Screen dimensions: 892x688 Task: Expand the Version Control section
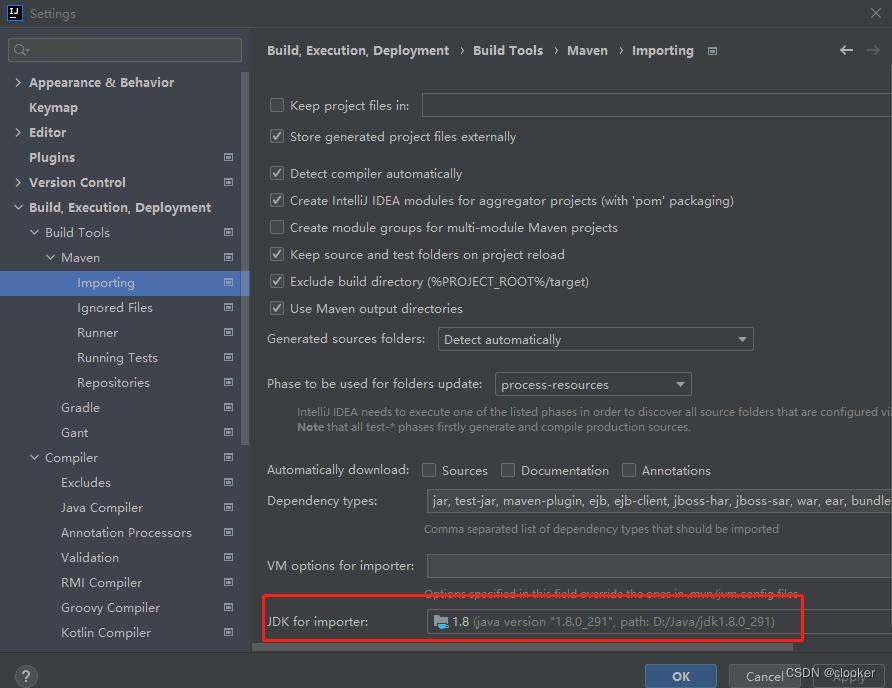pyautogui.click(x=18, y=183)
